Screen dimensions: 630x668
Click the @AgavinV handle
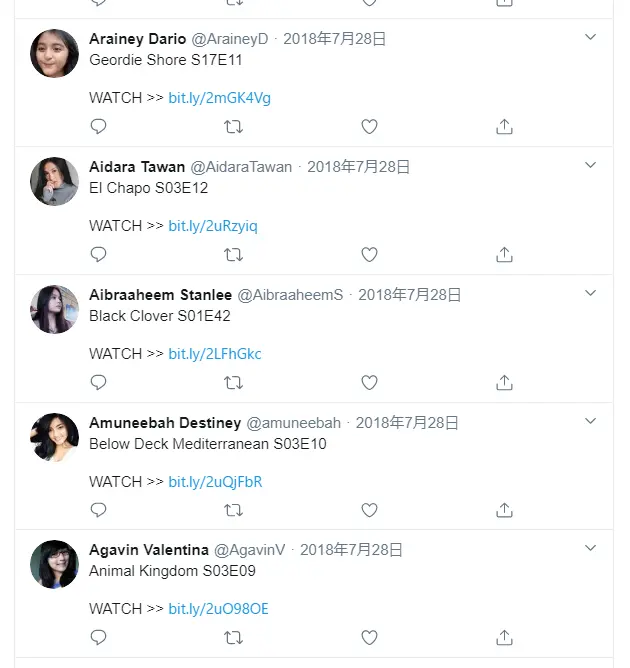click(x=249, y=550)
